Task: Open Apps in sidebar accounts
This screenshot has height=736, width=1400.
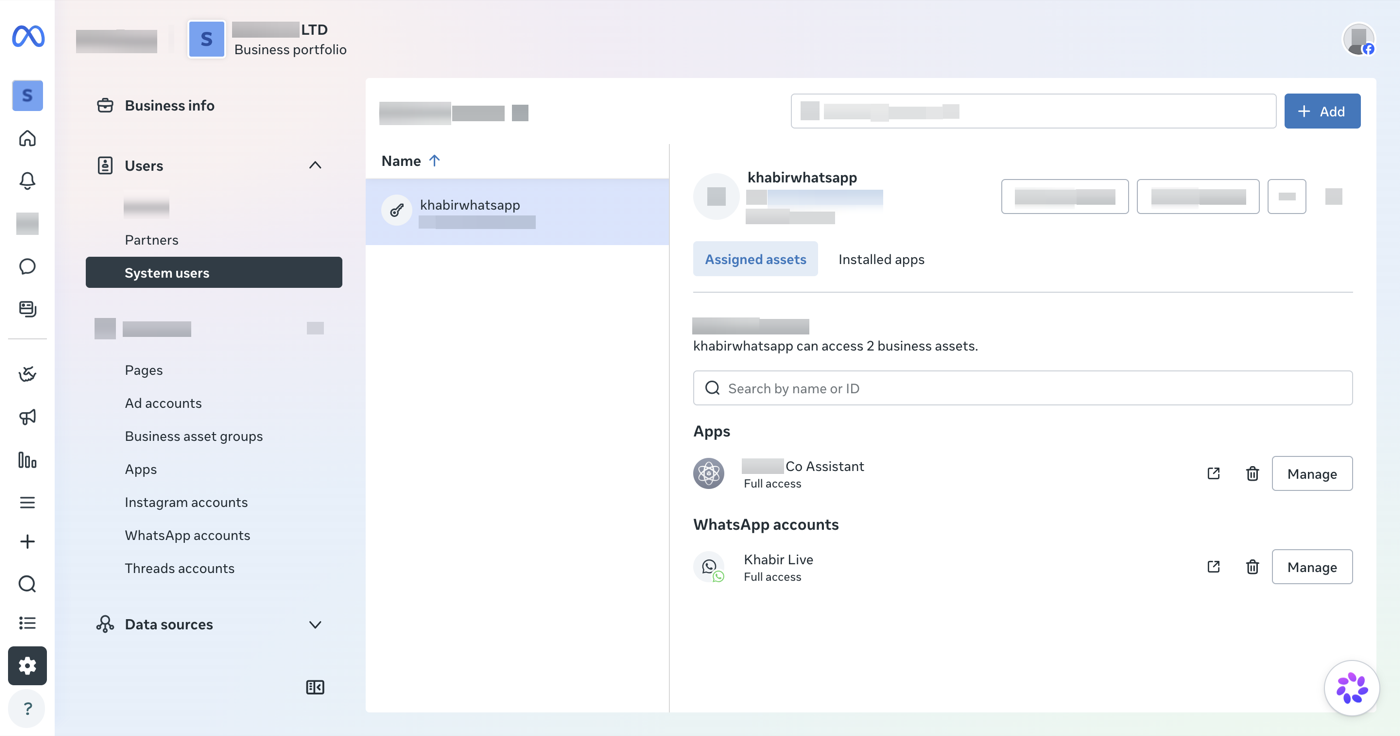Action: pyautogui.click(x=141, y=469)
